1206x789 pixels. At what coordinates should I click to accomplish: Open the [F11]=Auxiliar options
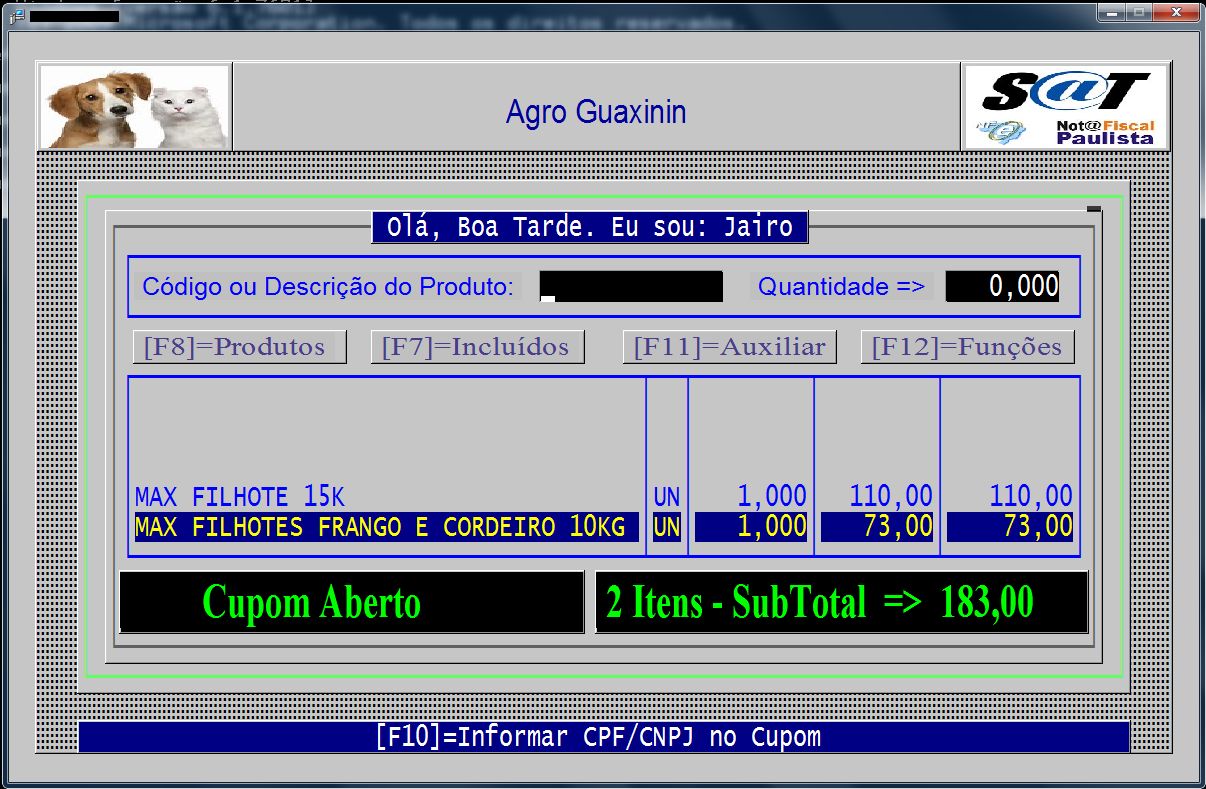[x=729, y=347]
